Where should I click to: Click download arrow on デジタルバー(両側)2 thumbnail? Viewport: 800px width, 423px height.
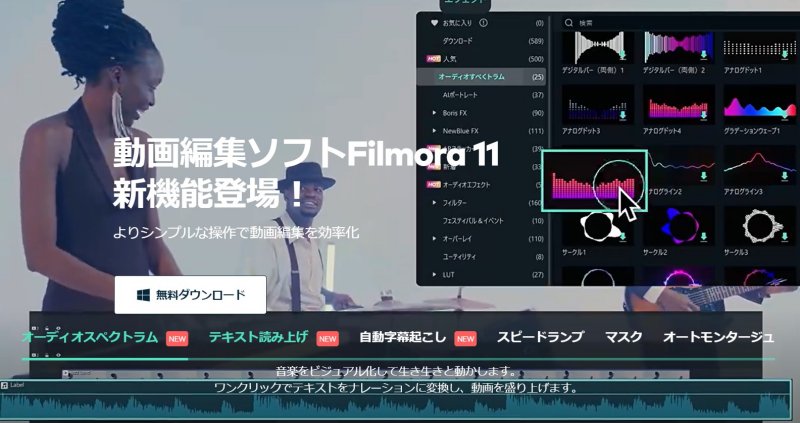(704, 54)
